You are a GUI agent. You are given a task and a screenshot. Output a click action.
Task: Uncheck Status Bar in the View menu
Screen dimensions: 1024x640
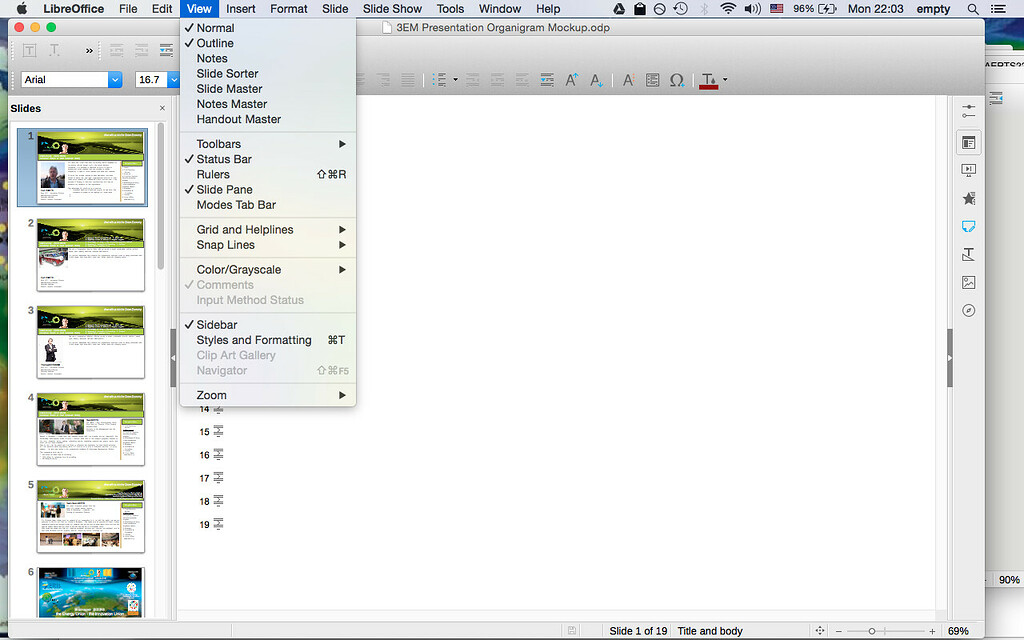pyautogui.click(x=222, y=158)
